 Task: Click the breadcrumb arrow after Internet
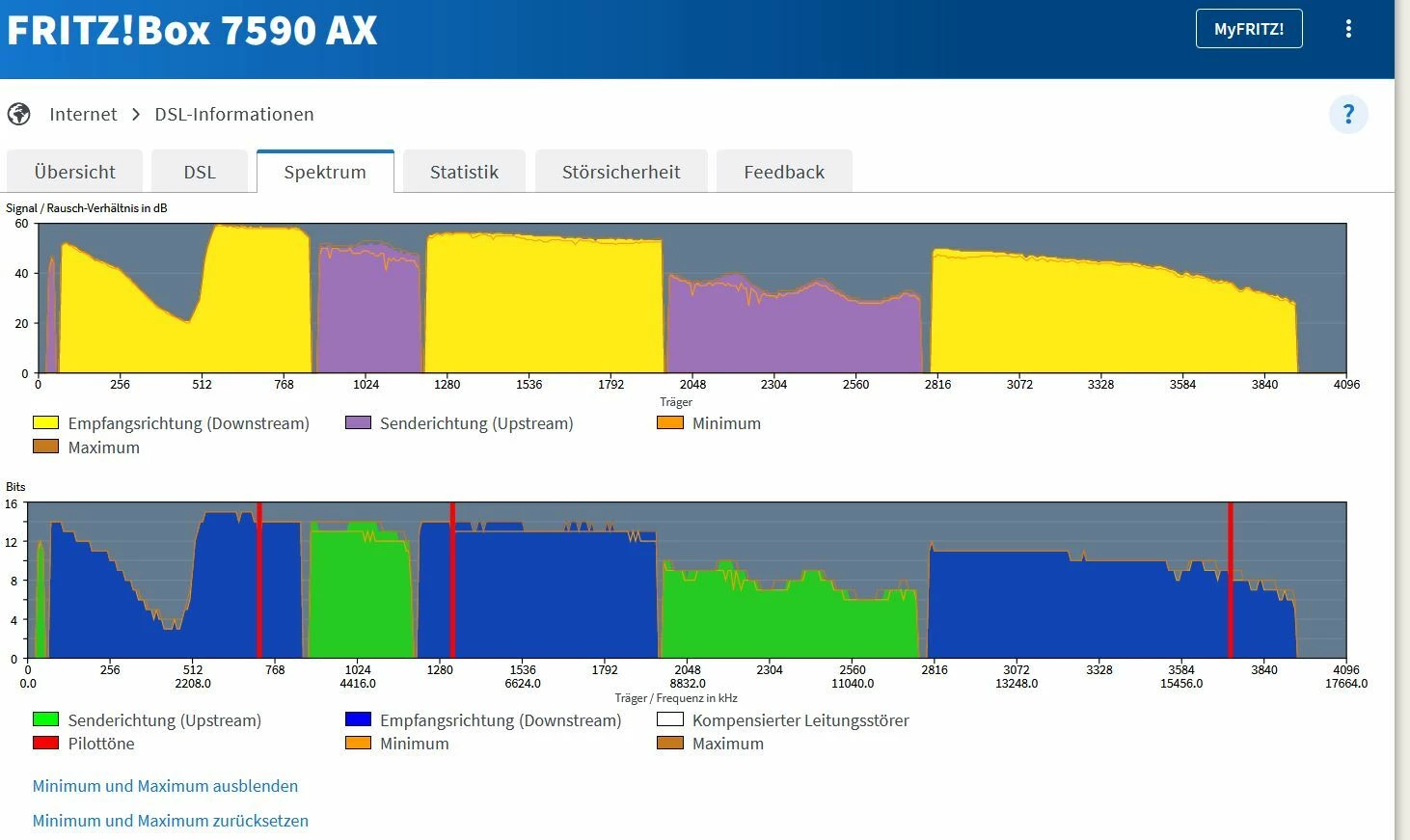click(136, 115)
